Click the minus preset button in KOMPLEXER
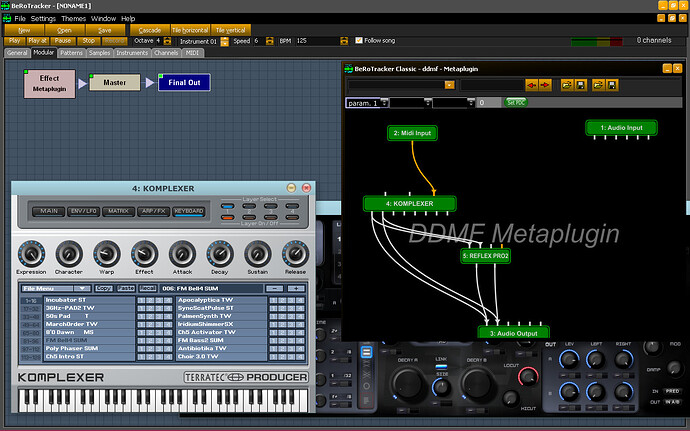The height and width of the screenshot is (431, 690). point(275,288)
